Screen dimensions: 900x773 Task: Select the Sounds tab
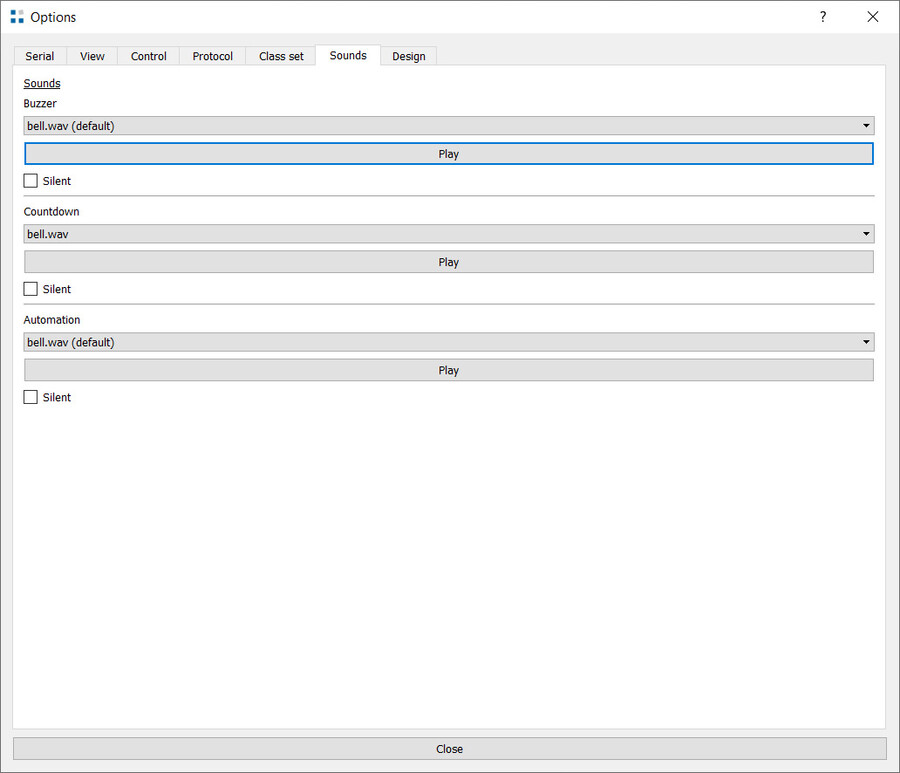348,56
